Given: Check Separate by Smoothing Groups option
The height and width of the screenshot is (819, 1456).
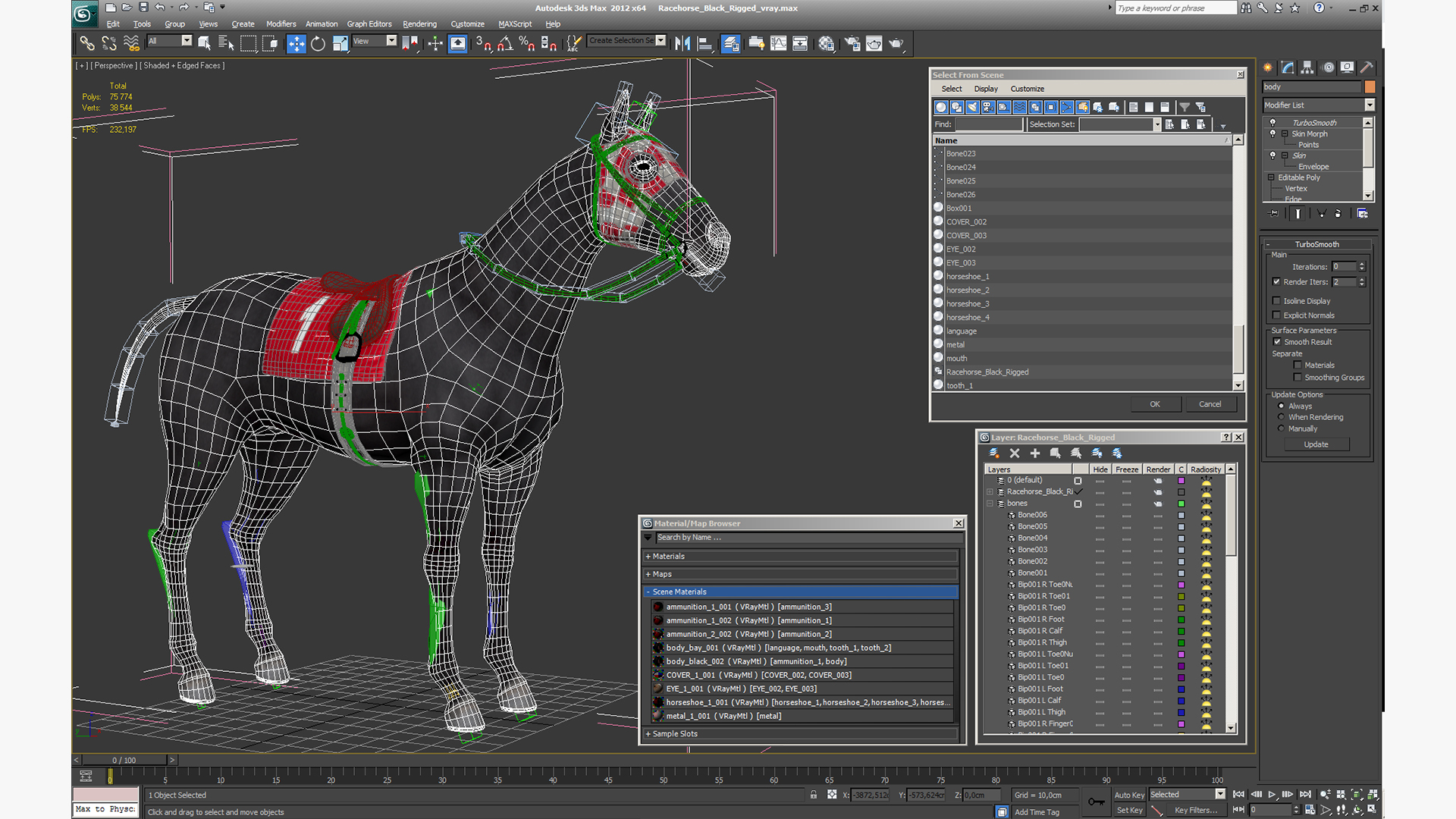Looking at the screenshot, I should point(1298,378).
